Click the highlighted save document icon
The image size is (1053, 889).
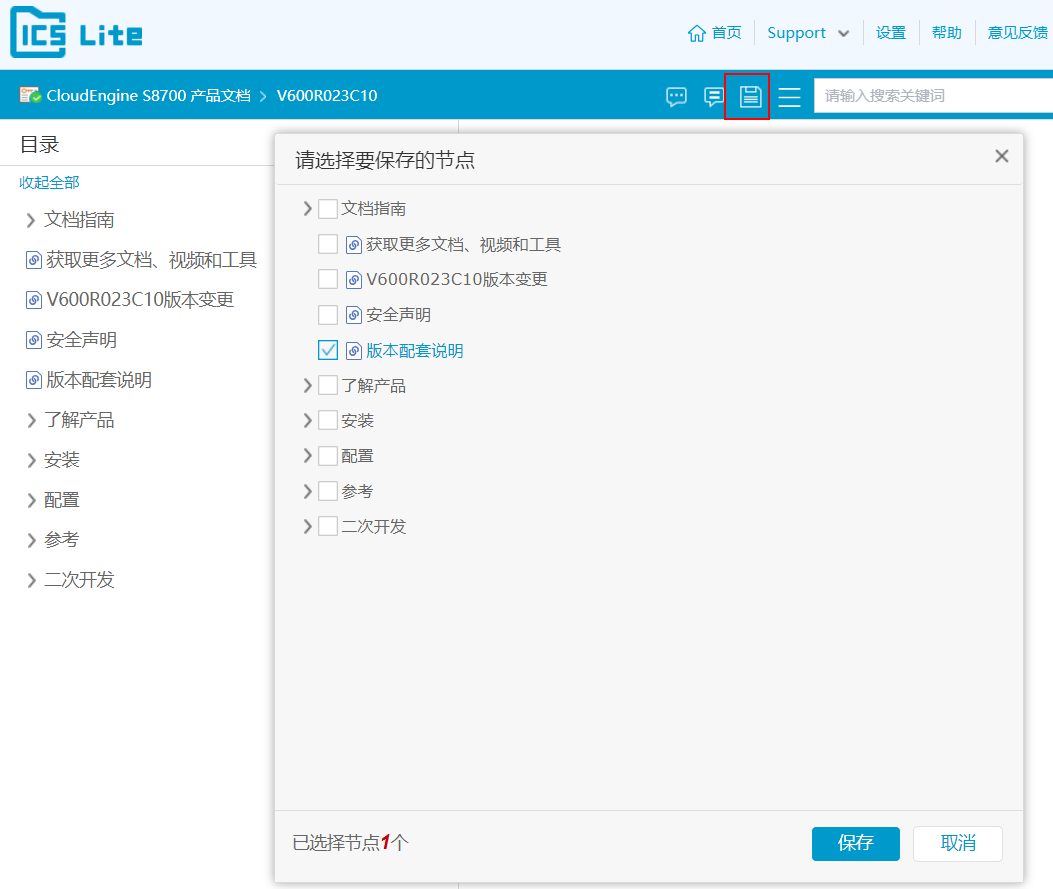[x=747, y=96]
